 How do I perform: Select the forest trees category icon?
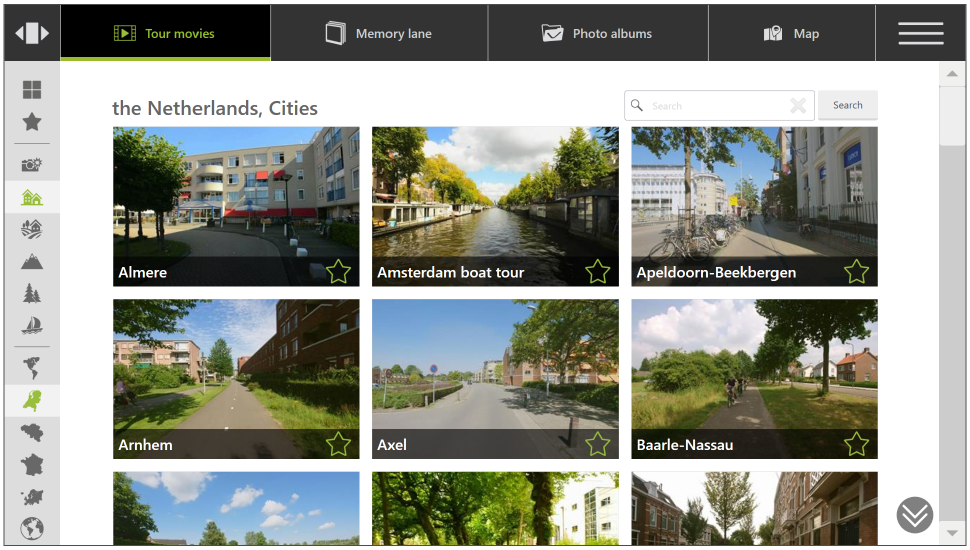pos(32,294)
